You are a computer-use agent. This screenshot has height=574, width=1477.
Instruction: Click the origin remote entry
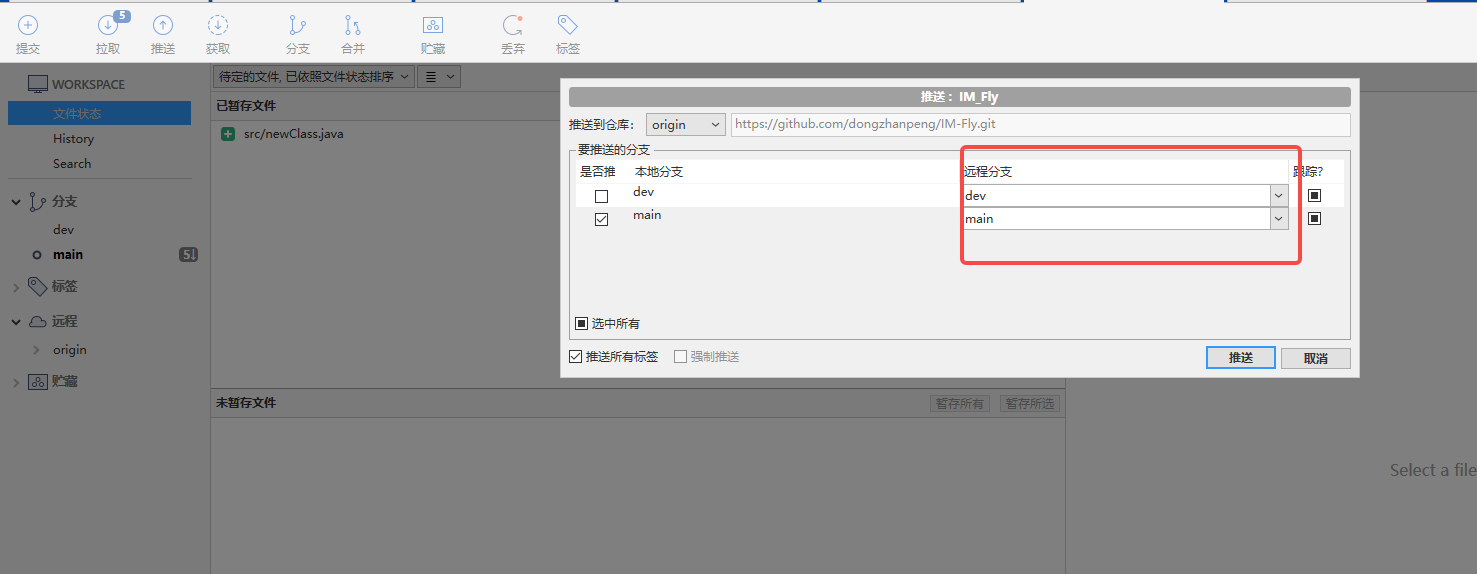[x=70, y=350]
